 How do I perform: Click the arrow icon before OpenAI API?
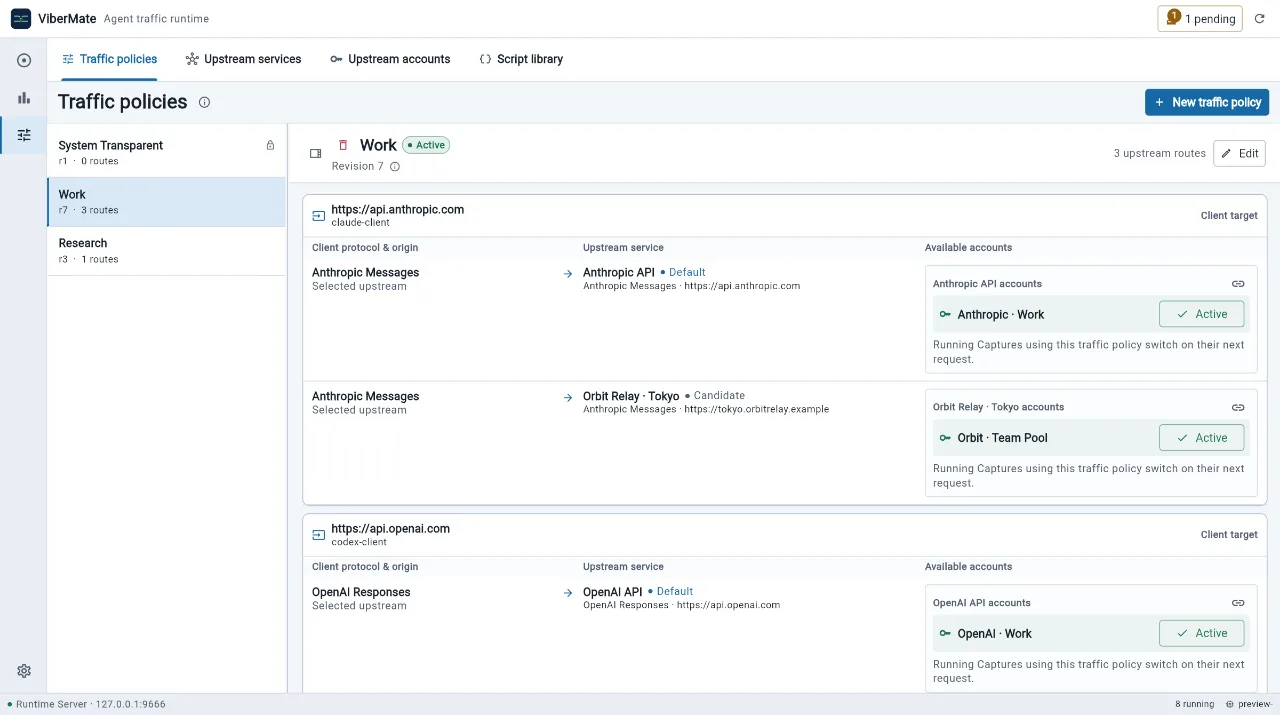[568, 593]
